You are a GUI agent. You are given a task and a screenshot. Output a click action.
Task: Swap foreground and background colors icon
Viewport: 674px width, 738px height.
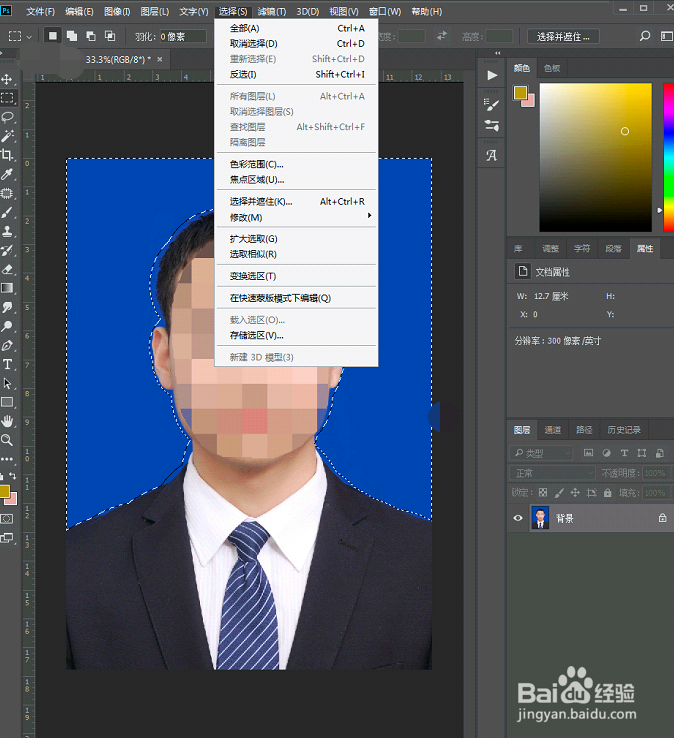coord(13,476)
